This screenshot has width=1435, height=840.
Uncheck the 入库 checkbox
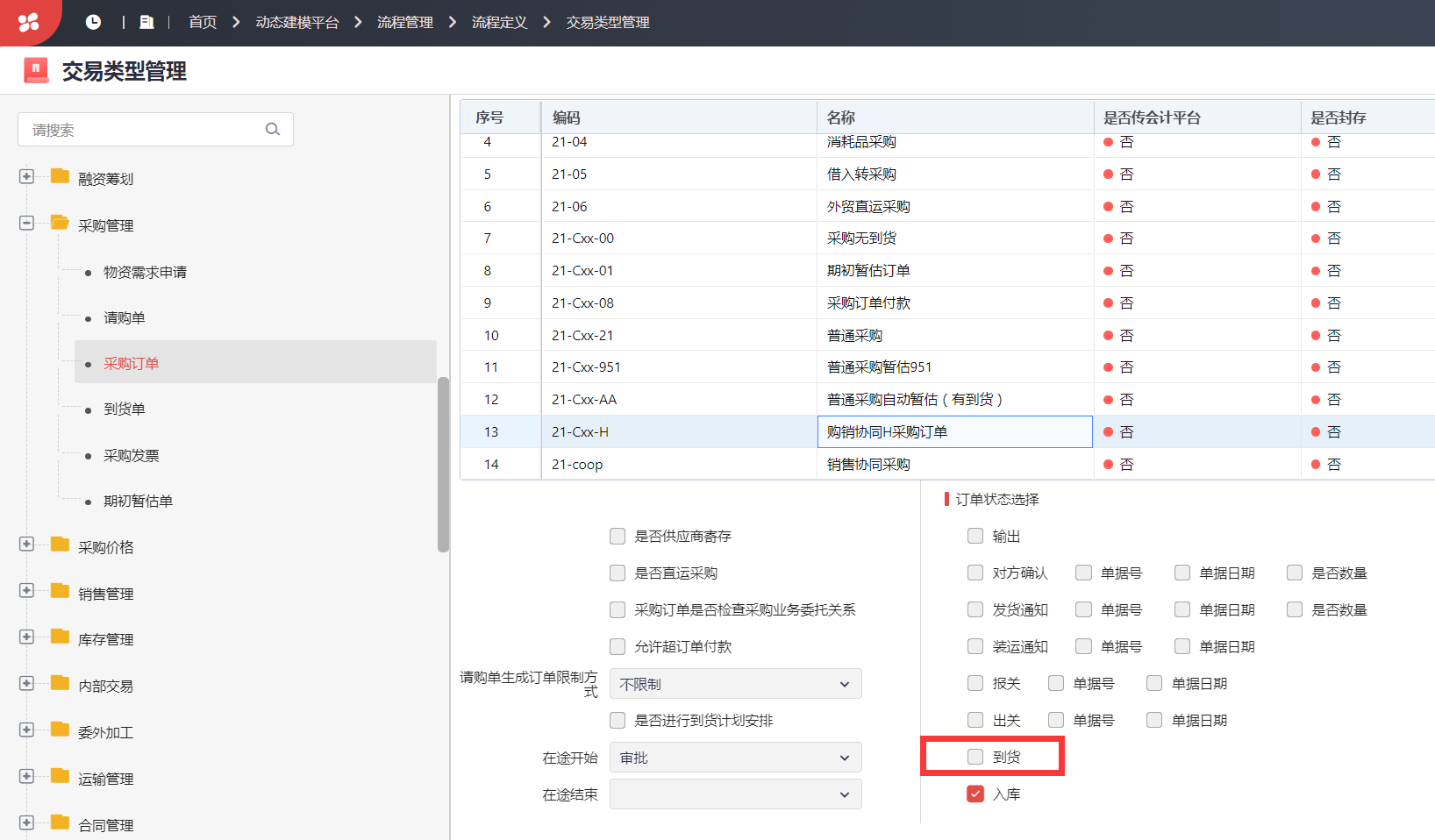point(975,794)
